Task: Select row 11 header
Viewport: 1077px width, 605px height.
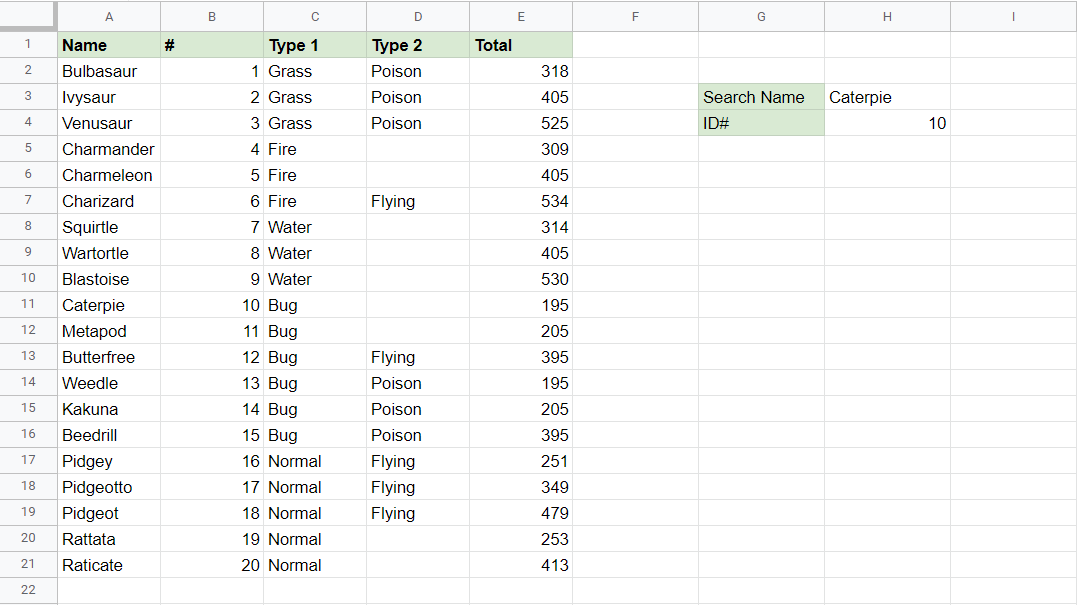Action: (28, 305)
